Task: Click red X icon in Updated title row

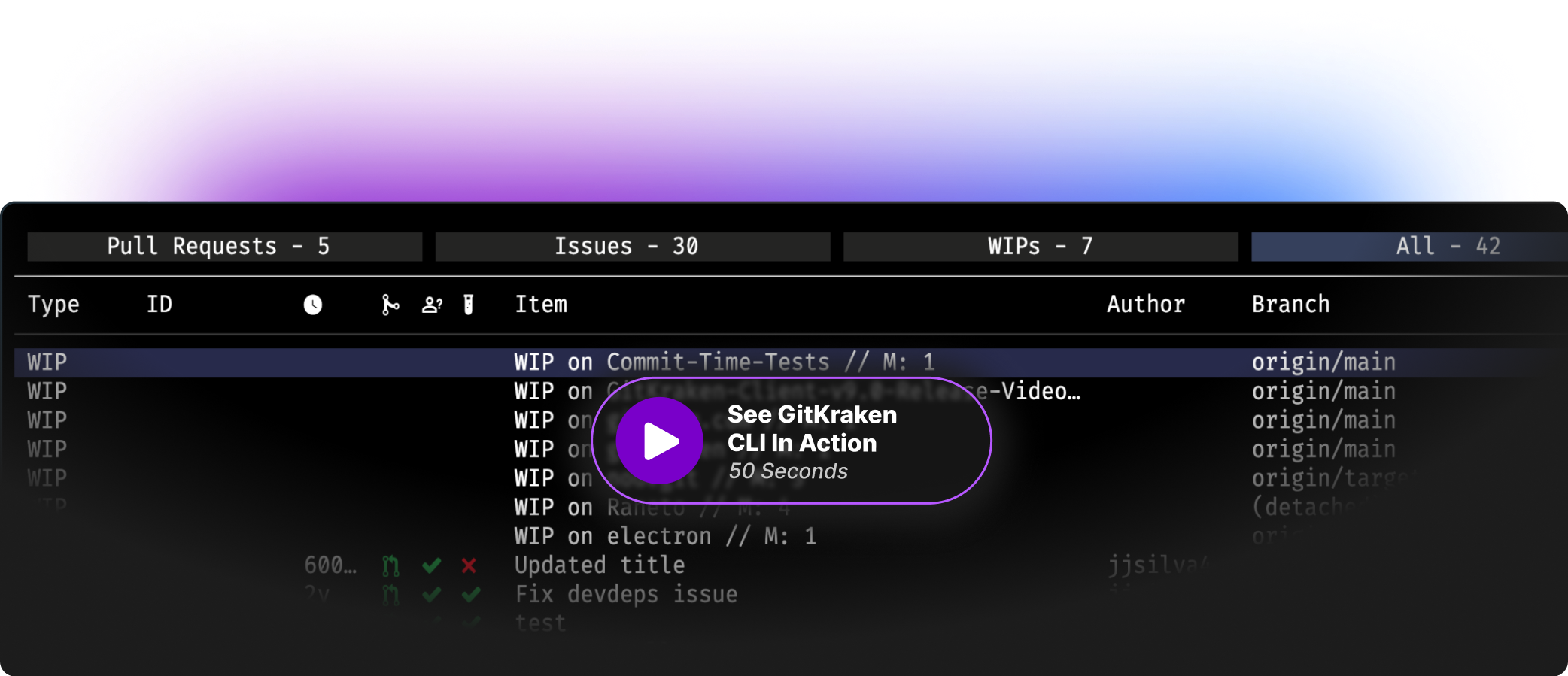Action: (x=469, y=565)
